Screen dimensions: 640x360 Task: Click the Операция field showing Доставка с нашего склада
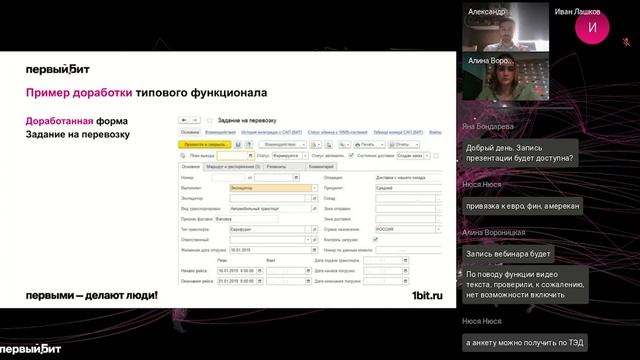(x=408, y=178)
